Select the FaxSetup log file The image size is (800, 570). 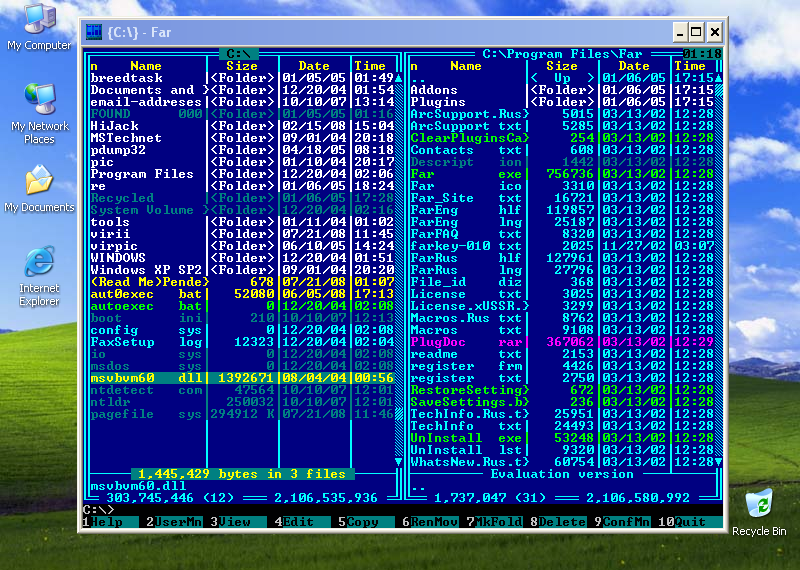pos(242,342)
